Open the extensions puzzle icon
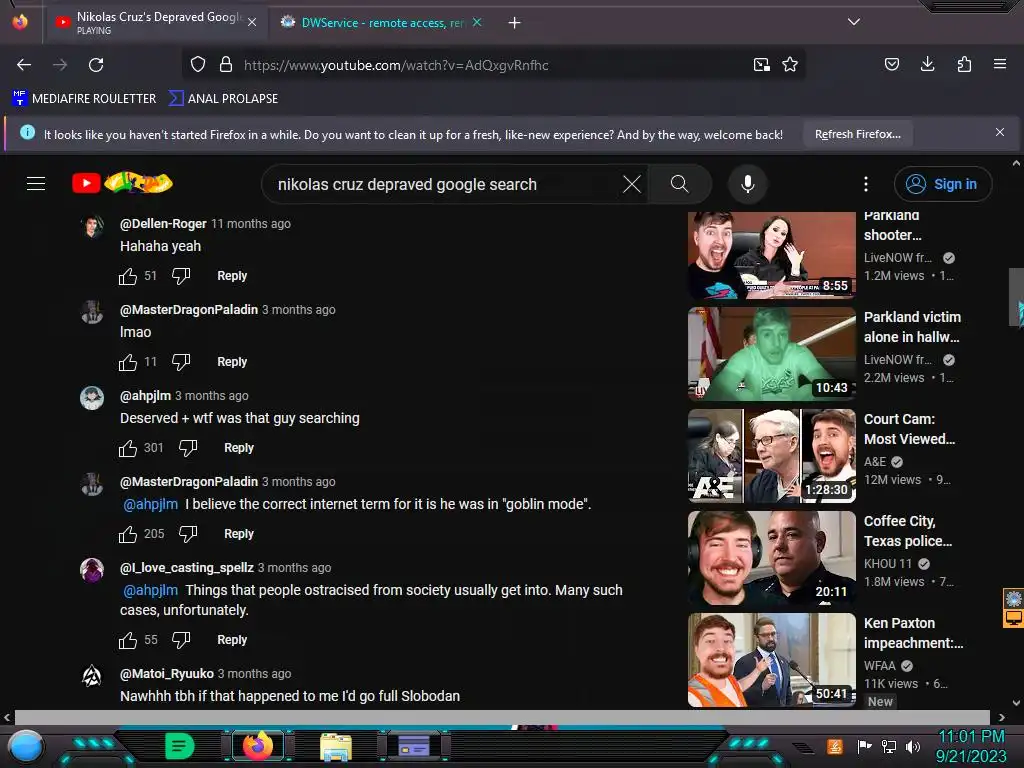 (x=964, y=64)
